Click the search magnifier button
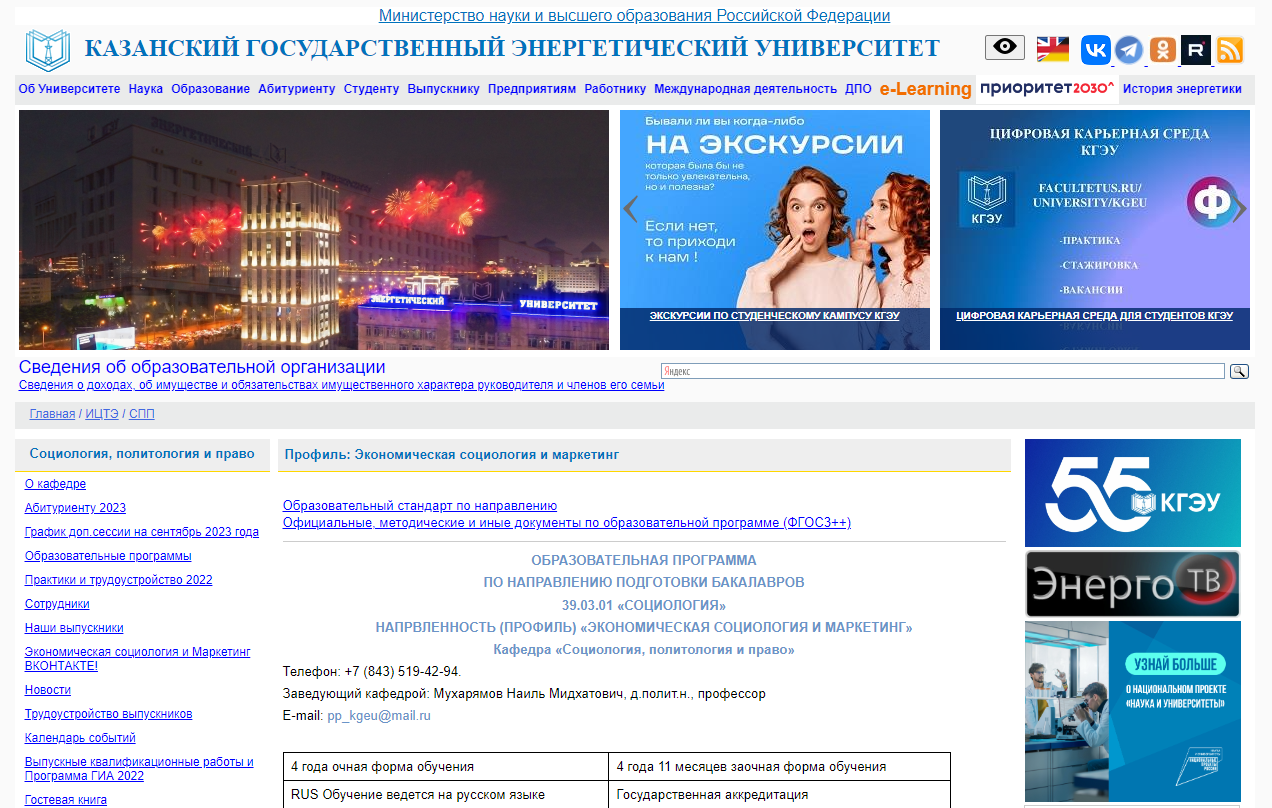This screenshot has height=808, width=1272. 1239,371
